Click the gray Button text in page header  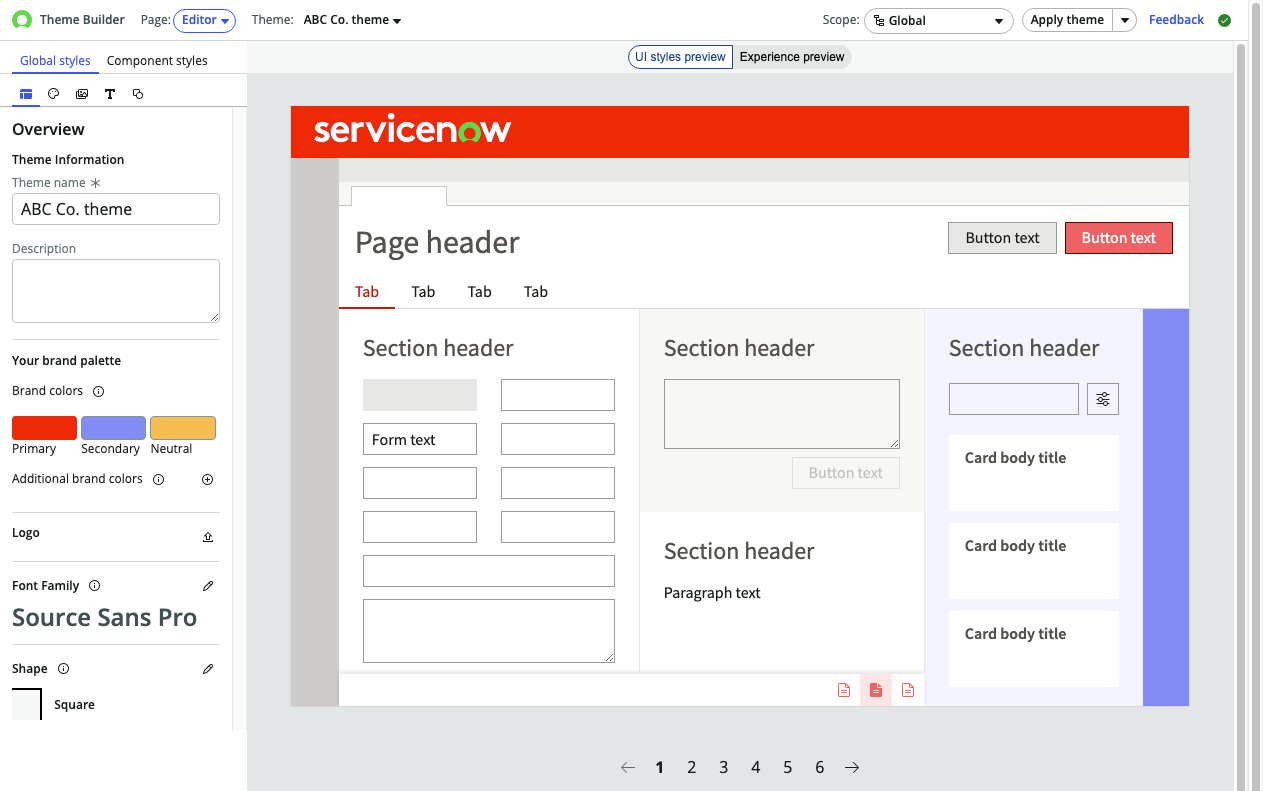(1002, 238)
